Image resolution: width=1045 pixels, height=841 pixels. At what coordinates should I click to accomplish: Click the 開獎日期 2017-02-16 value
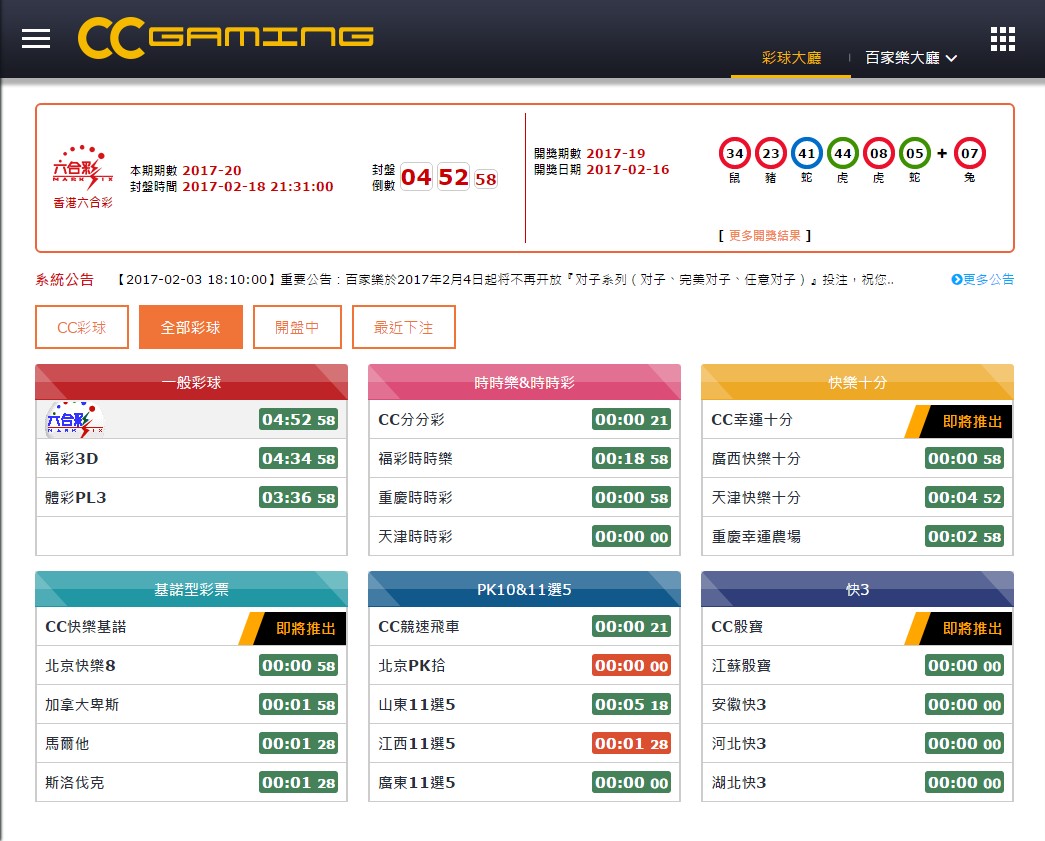(x=628, y=169)
